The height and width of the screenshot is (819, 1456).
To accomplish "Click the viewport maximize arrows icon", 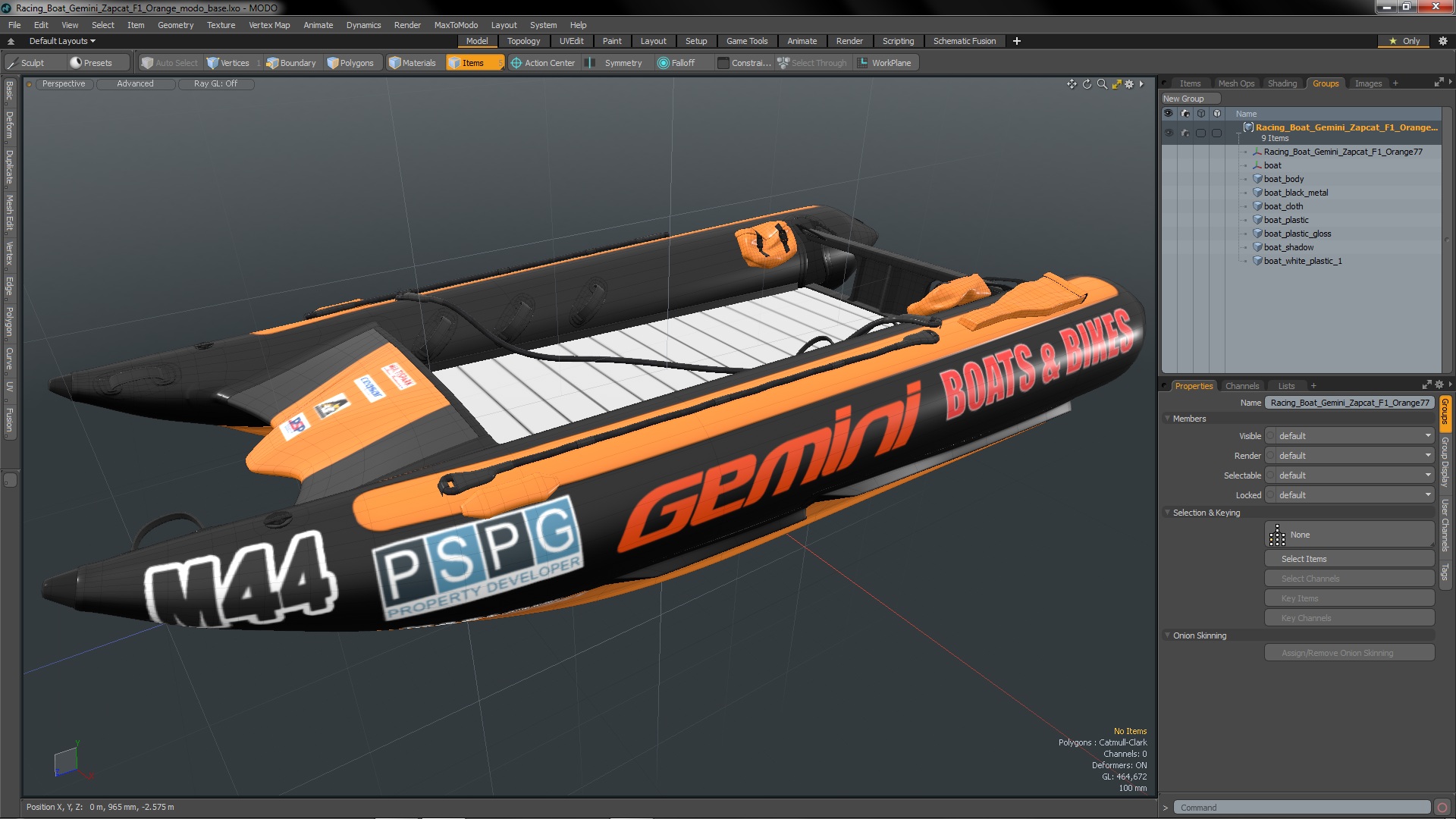I will pyautogui.click(x=1116, y=84).
